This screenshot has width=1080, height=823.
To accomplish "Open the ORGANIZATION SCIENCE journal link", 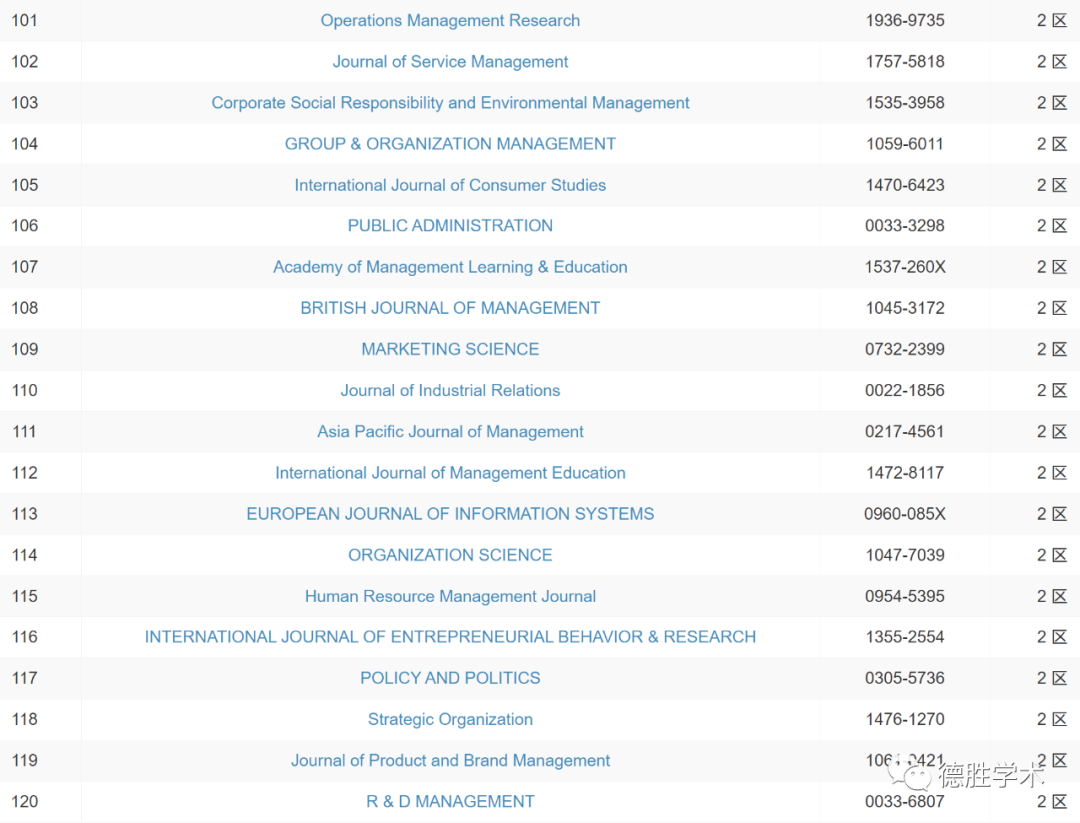I will pos(450,555).
